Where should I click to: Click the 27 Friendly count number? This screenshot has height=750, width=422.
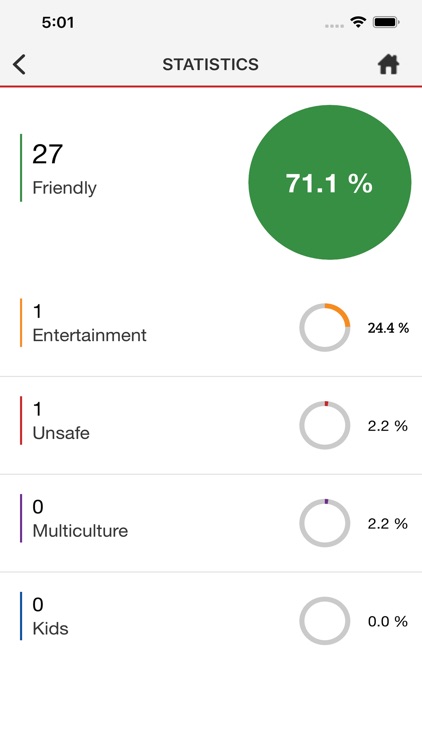coord(47,154)
